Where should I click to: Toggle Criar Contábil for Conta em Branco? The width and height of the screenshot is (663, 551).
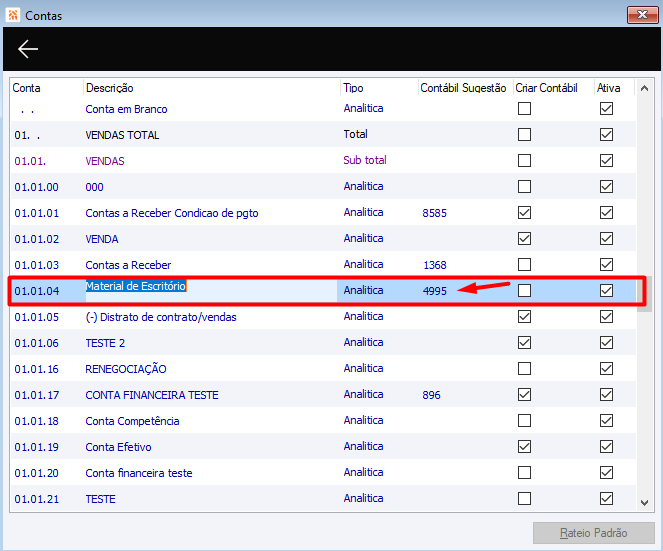(524, 109)
